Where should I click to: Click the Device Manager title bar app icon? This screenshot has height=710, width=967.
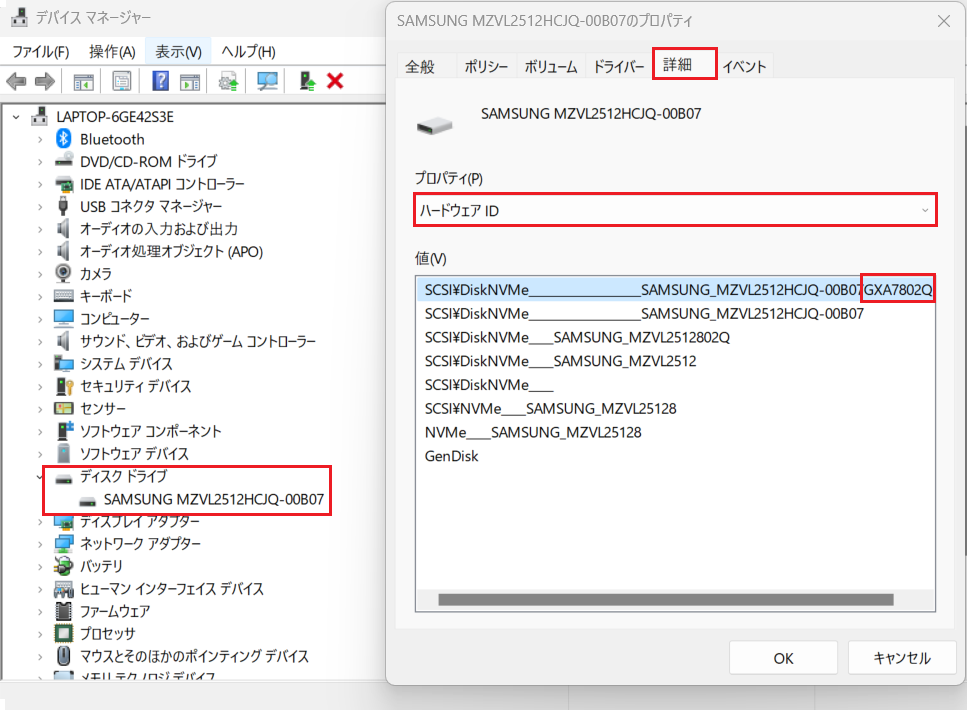point(20,17)
